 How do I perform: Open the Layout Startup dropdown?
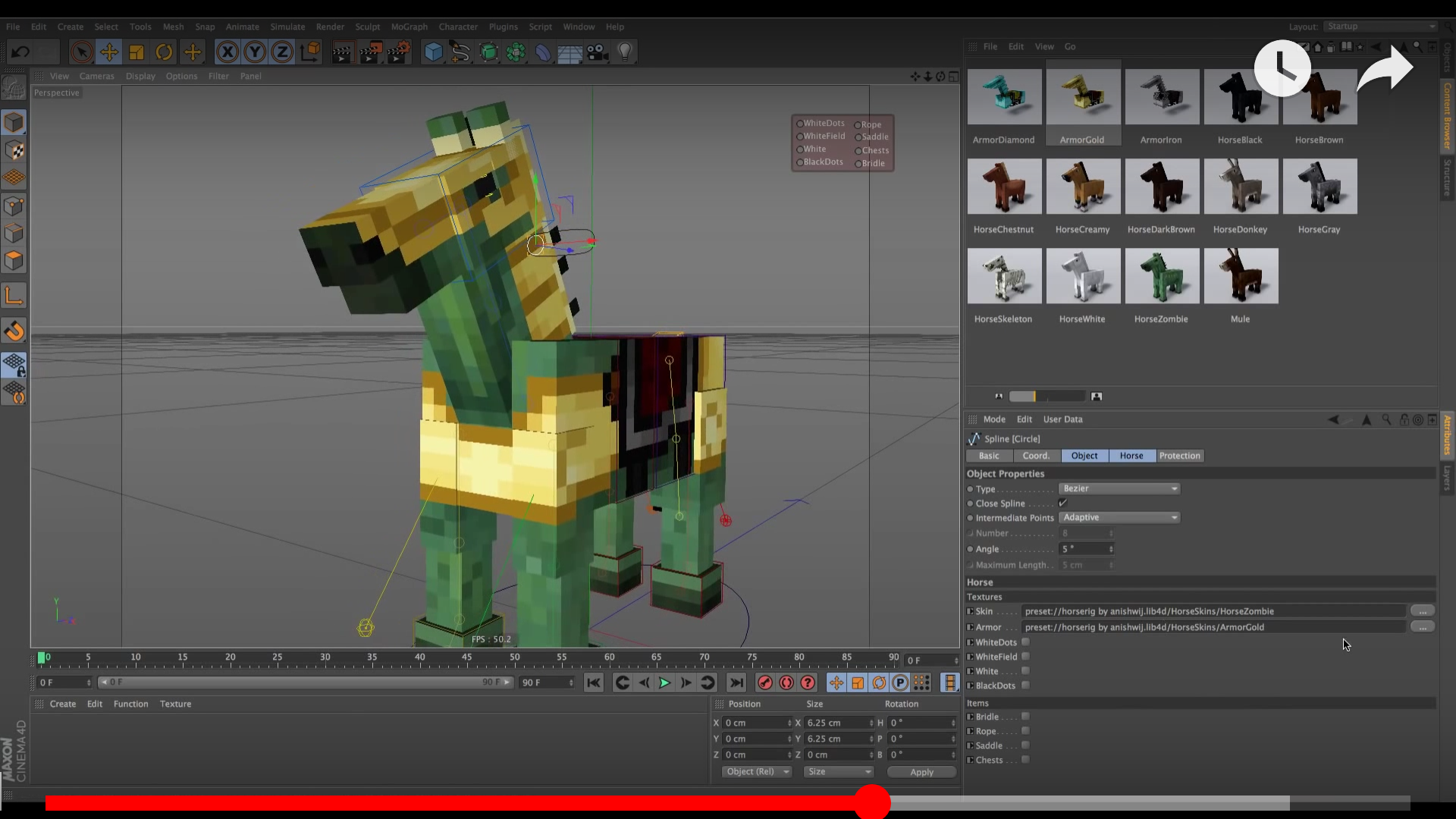tap(1380, 27)
